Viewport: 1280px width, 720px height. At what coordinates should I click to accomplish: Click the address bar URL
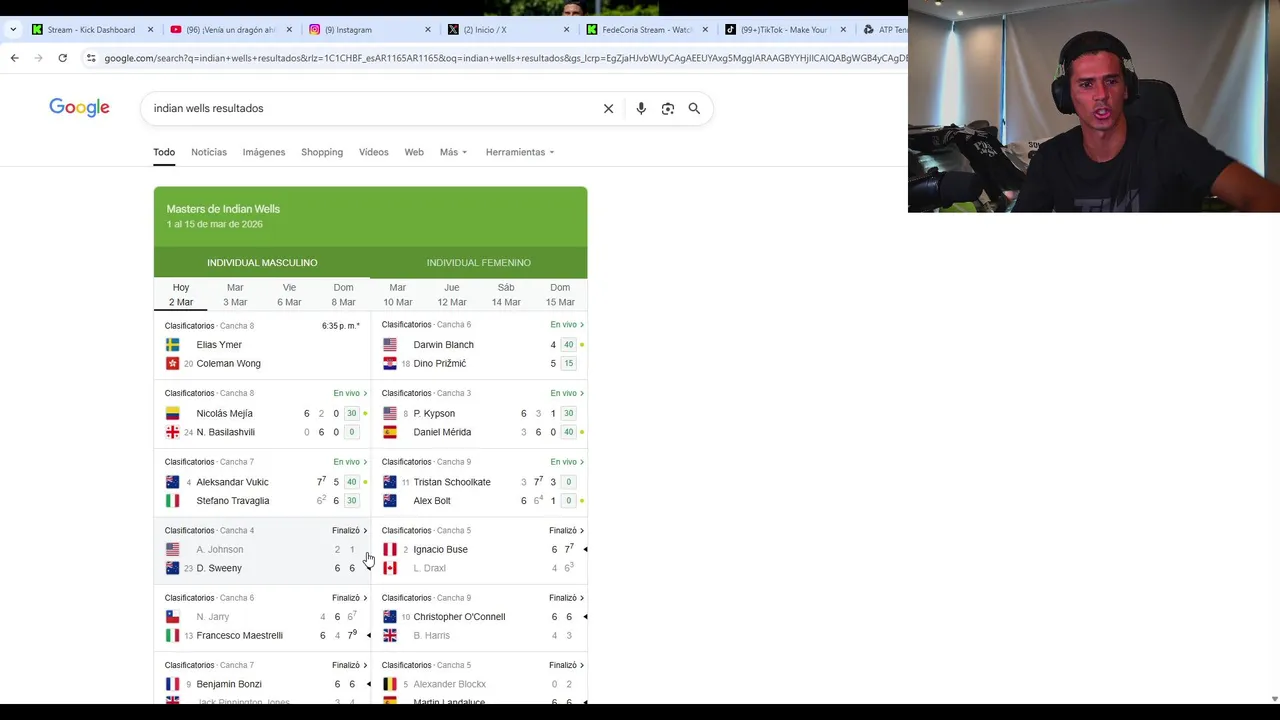(x=505, y=58)
